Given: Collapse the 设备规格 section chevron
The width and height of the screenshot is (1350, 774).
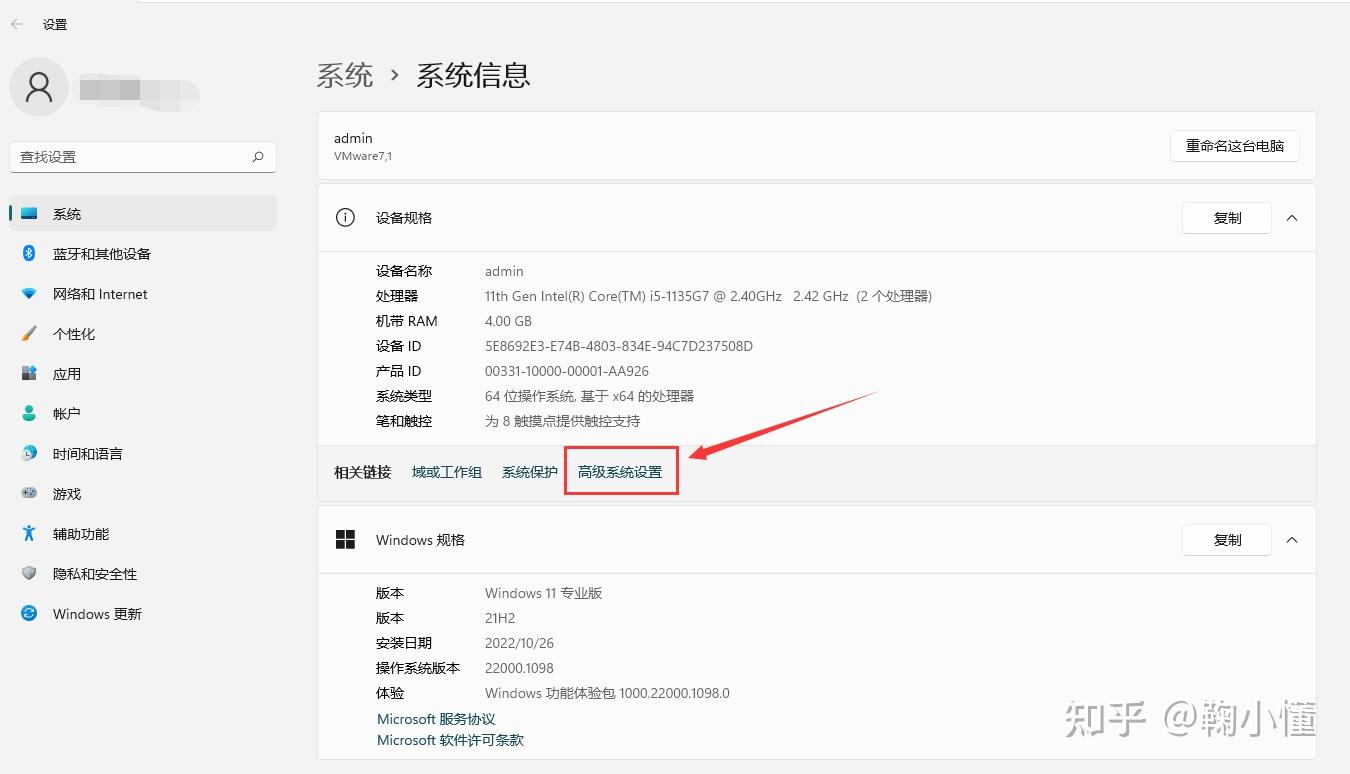Looking at the screenshot, I should pos(1292,218).
